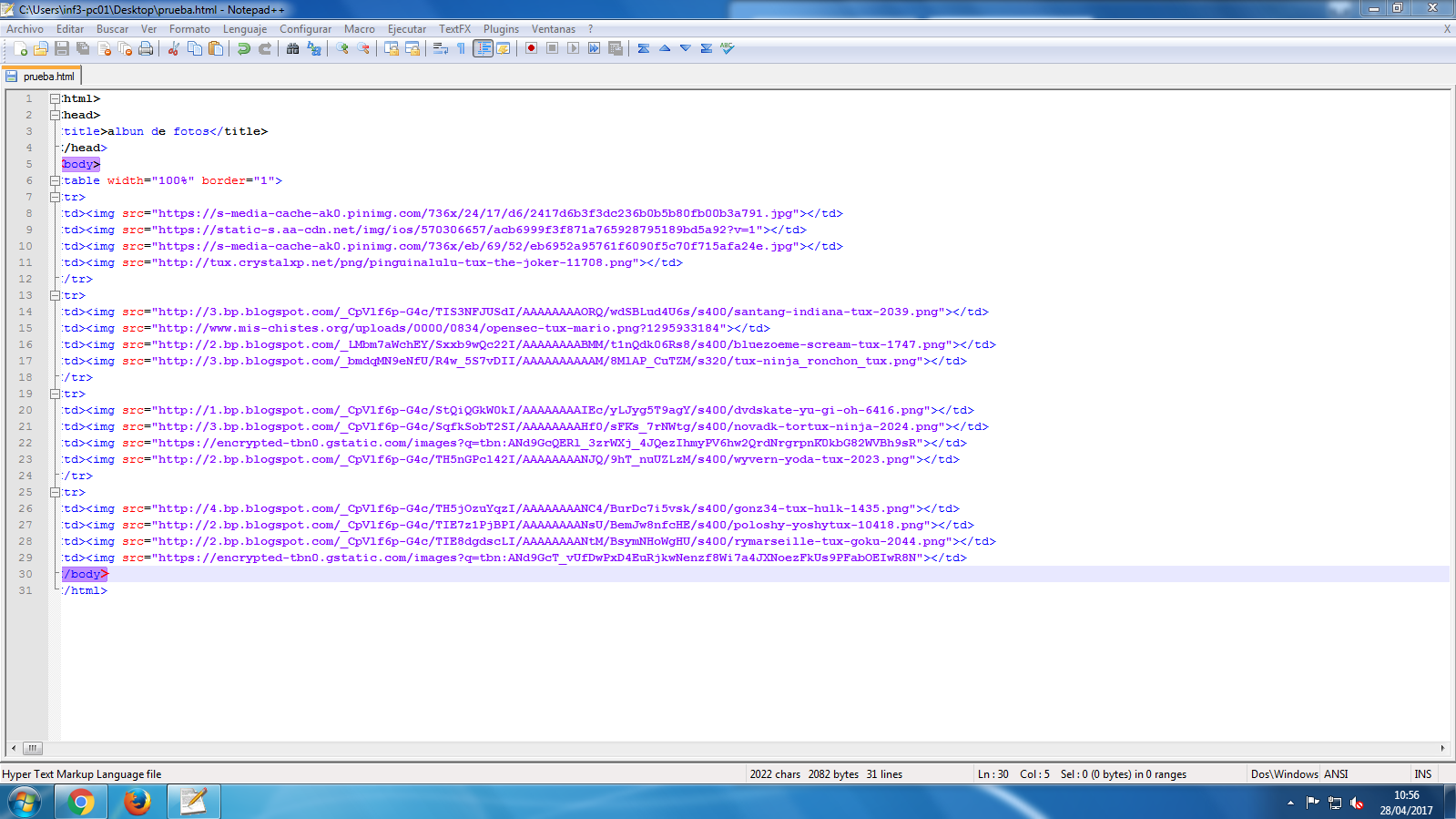Image resolution: width=1456 pixels, height=819 pixels.
Task: Click line number 30 in the margin
Action: [25, 574]
